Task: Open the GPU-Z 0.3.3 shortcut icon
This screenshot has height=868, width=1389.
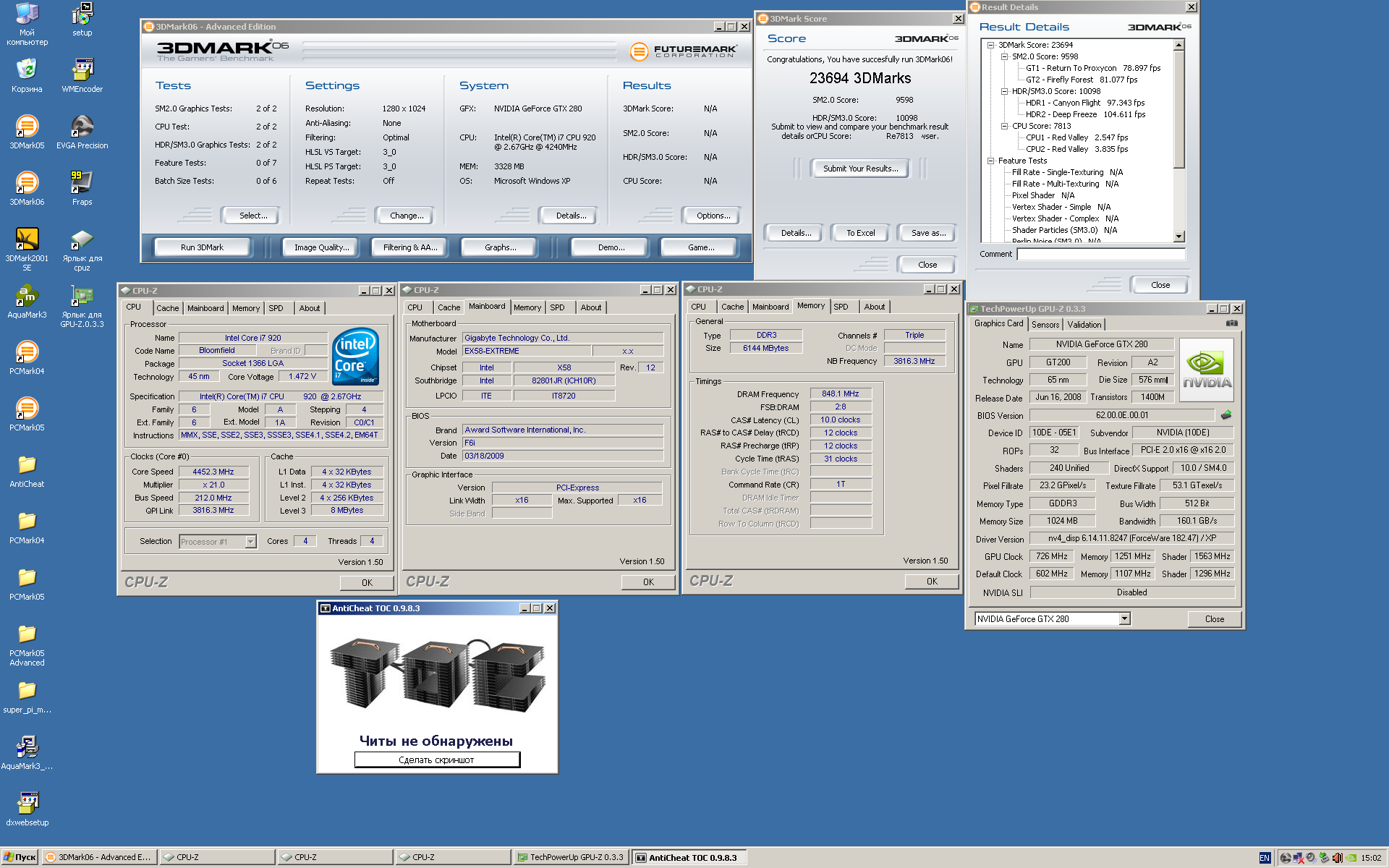Action: pyautogui.click(x=82, y=305)
